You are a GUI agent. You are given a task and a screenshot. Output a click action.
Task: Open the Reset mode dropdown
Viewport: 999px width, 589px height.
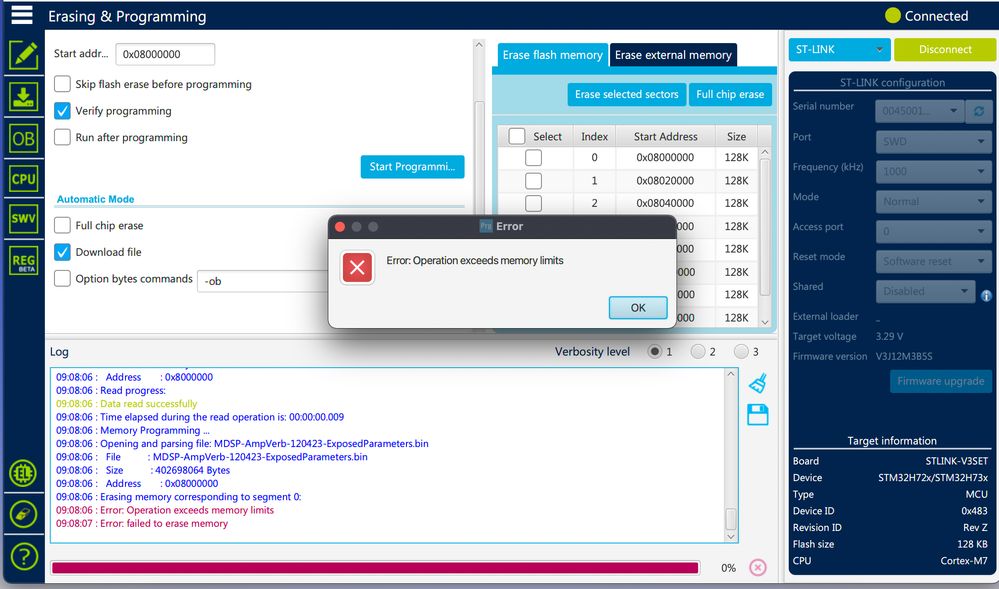coord(933,261)
